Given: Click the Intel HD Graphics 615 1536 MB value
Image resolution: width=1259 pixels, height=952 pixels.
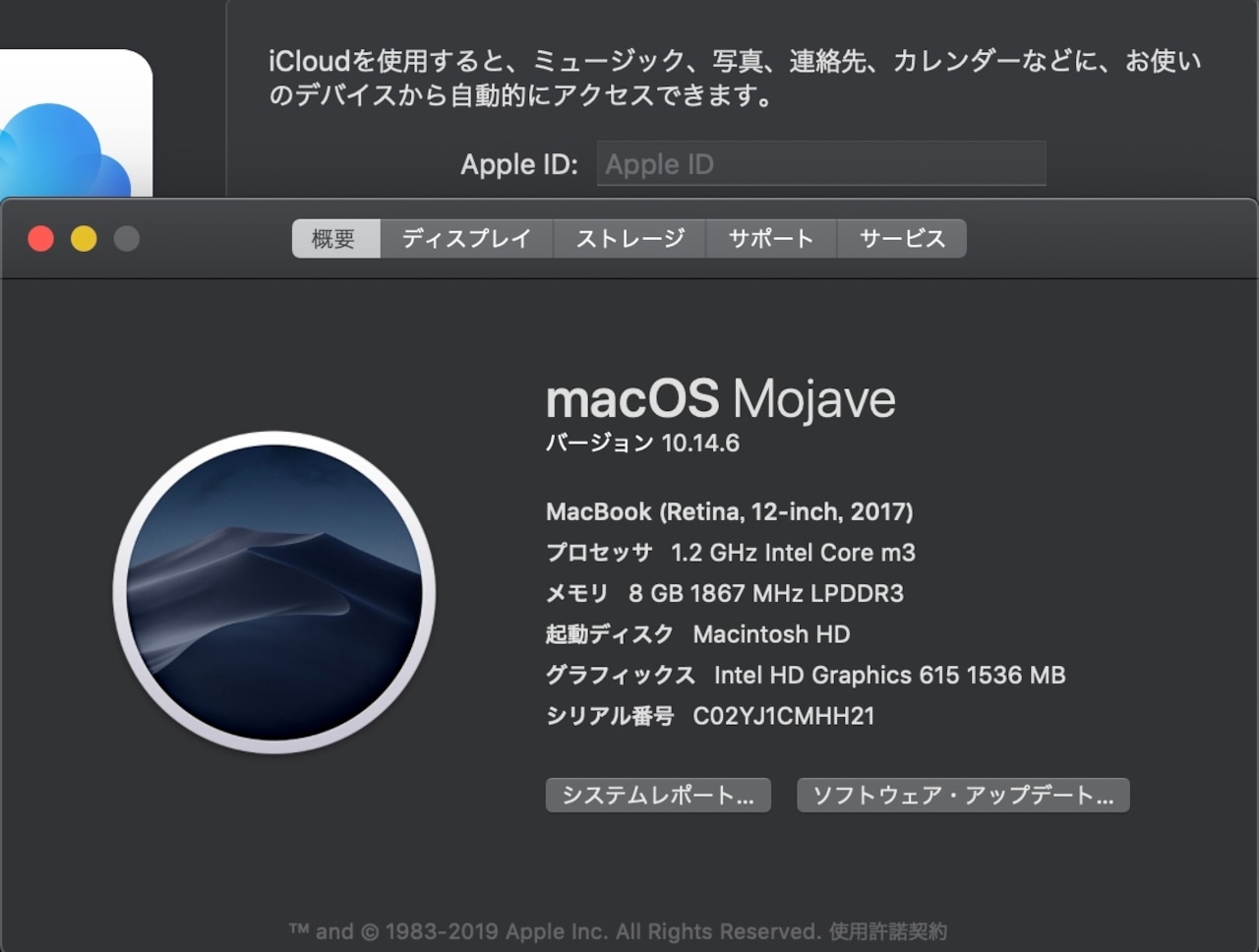Looking at the screenshot, I should (x=890, y=676).
